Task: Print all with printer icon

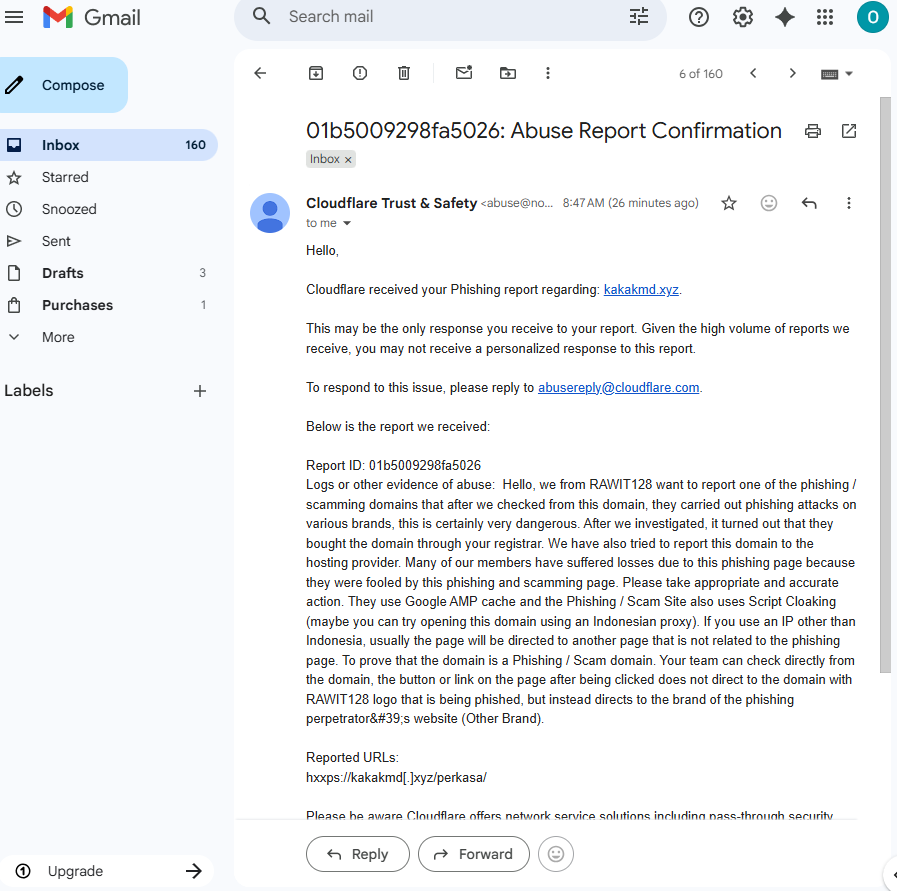Action: [x=813, y=131]
